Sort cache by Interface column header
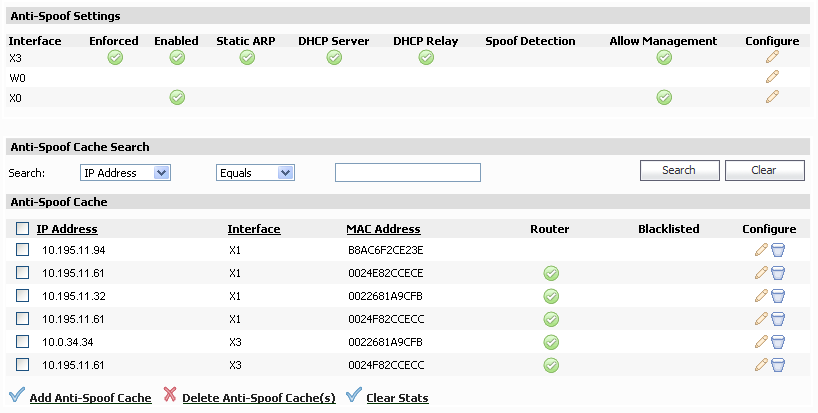This screenshot has width=818, height=413. pos(254,229)
